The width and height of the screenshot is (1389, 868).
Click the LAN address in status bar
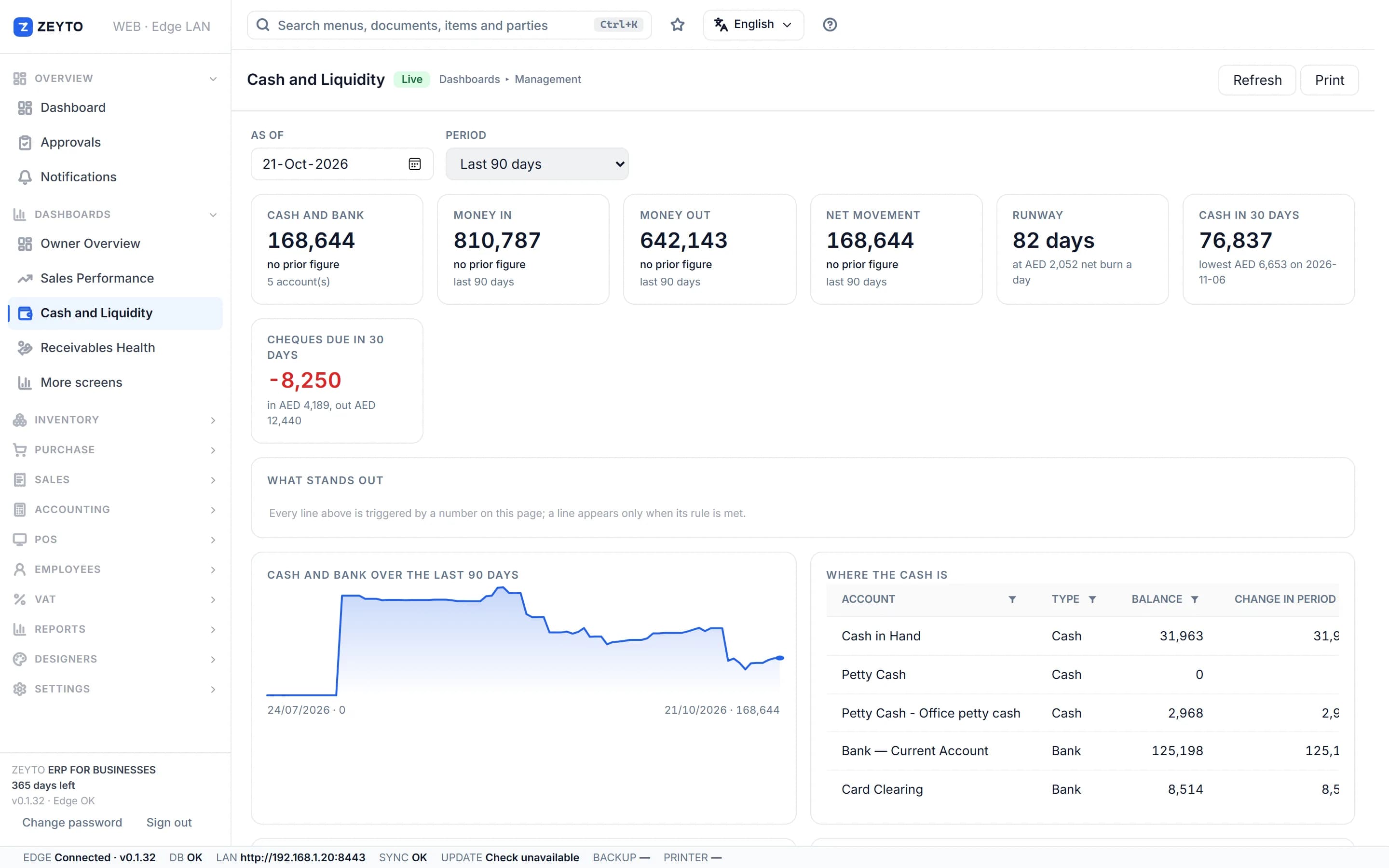pyautogui.click(x=302, y=858)
